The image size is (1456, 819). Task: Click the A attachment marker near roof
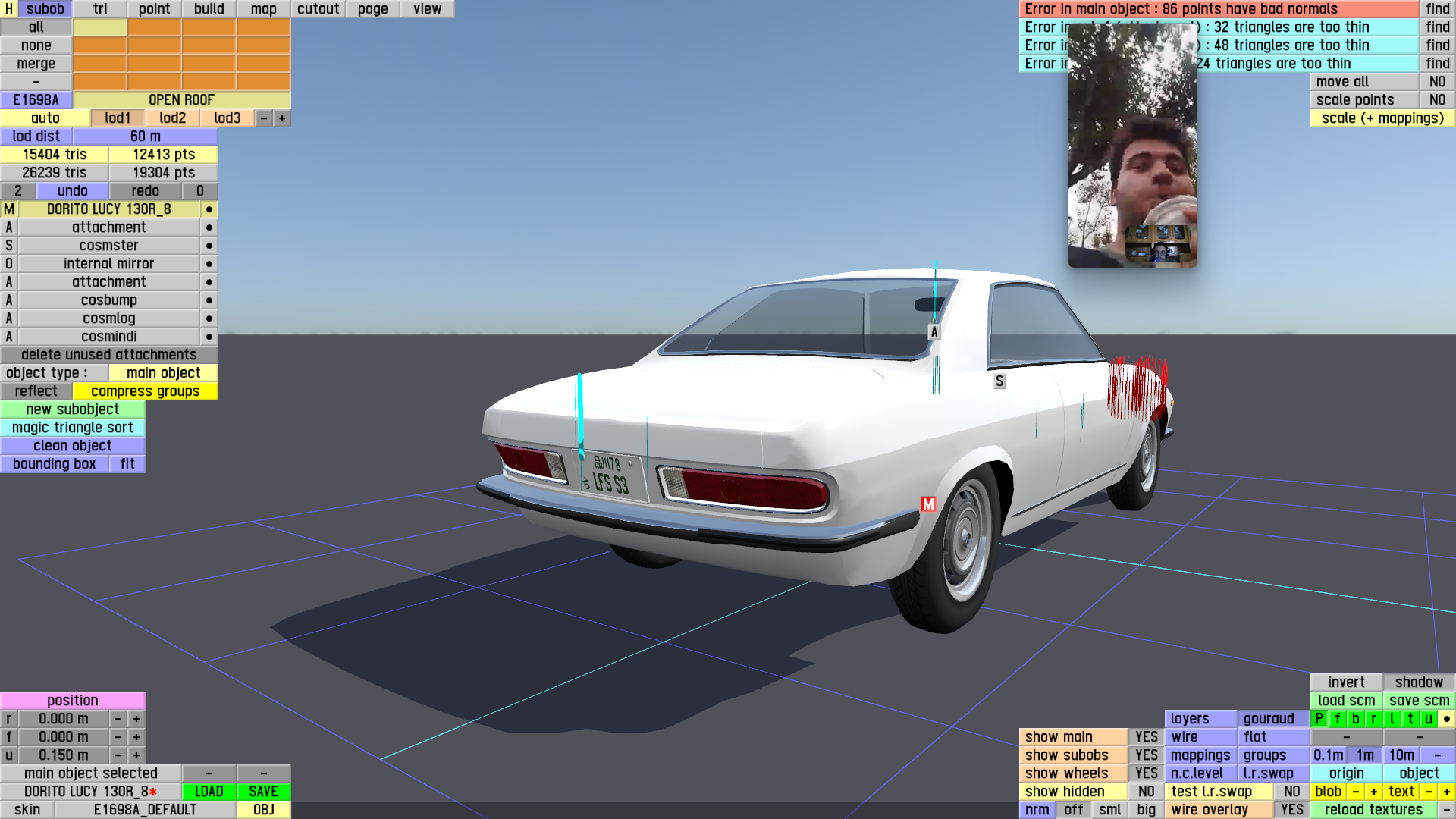[x=934, y=332]
